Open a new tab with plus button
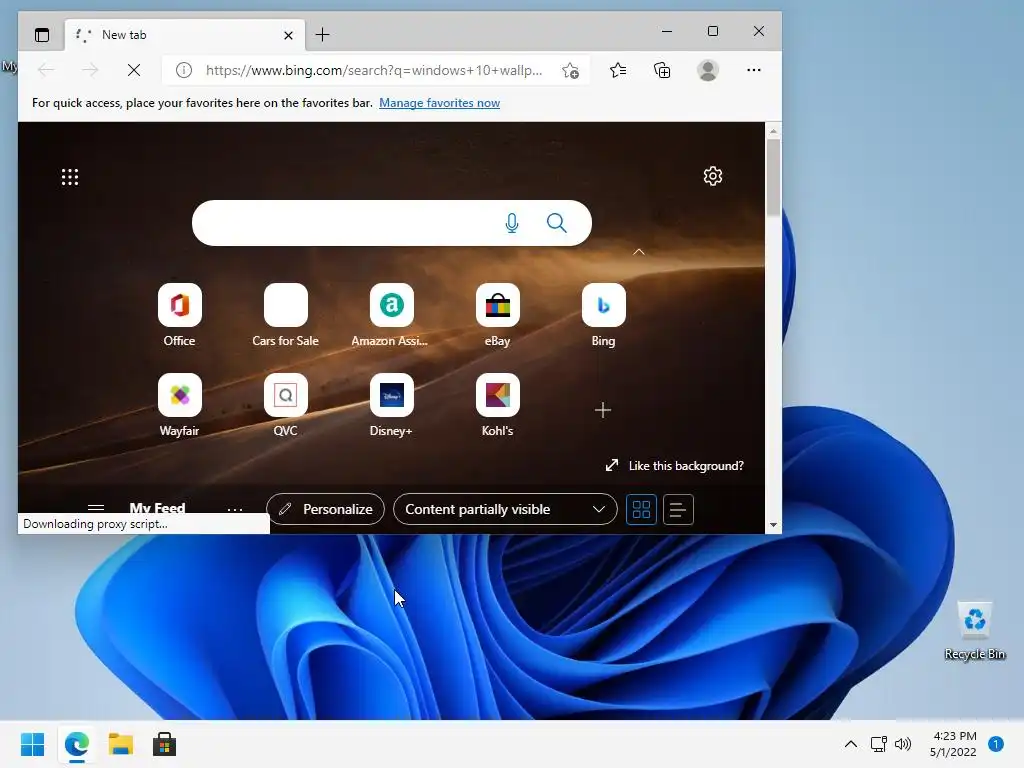1024x768 pixels. point(322,35)
